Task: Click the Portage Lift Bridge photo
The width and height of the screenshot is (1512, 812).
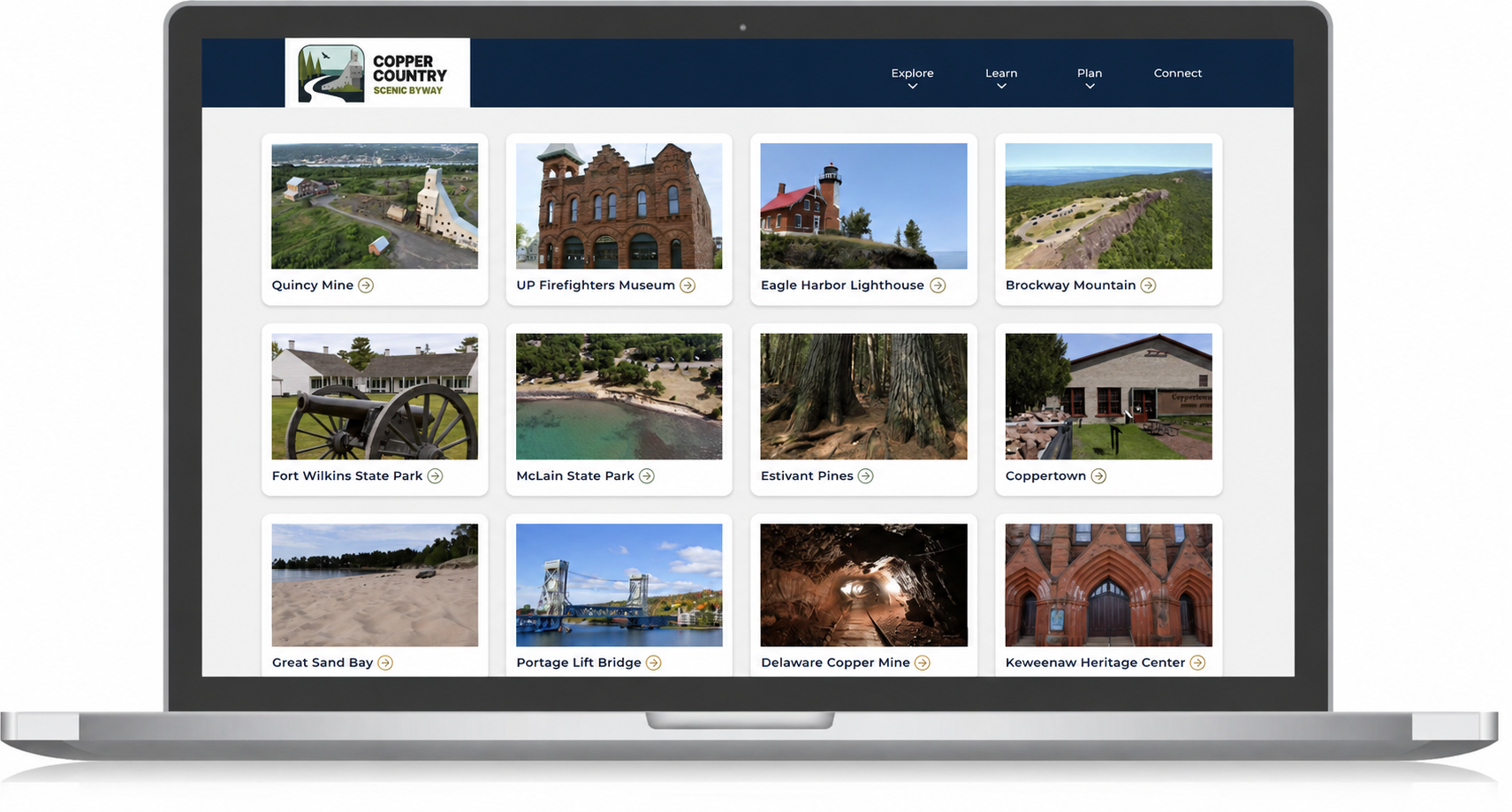Action: click(x=619, y=585)
